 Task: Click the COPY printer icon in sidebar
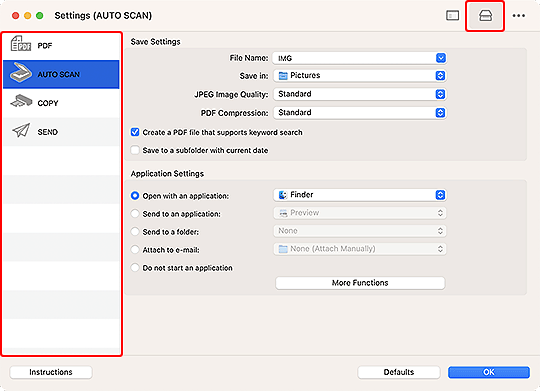tap(21, 101)
